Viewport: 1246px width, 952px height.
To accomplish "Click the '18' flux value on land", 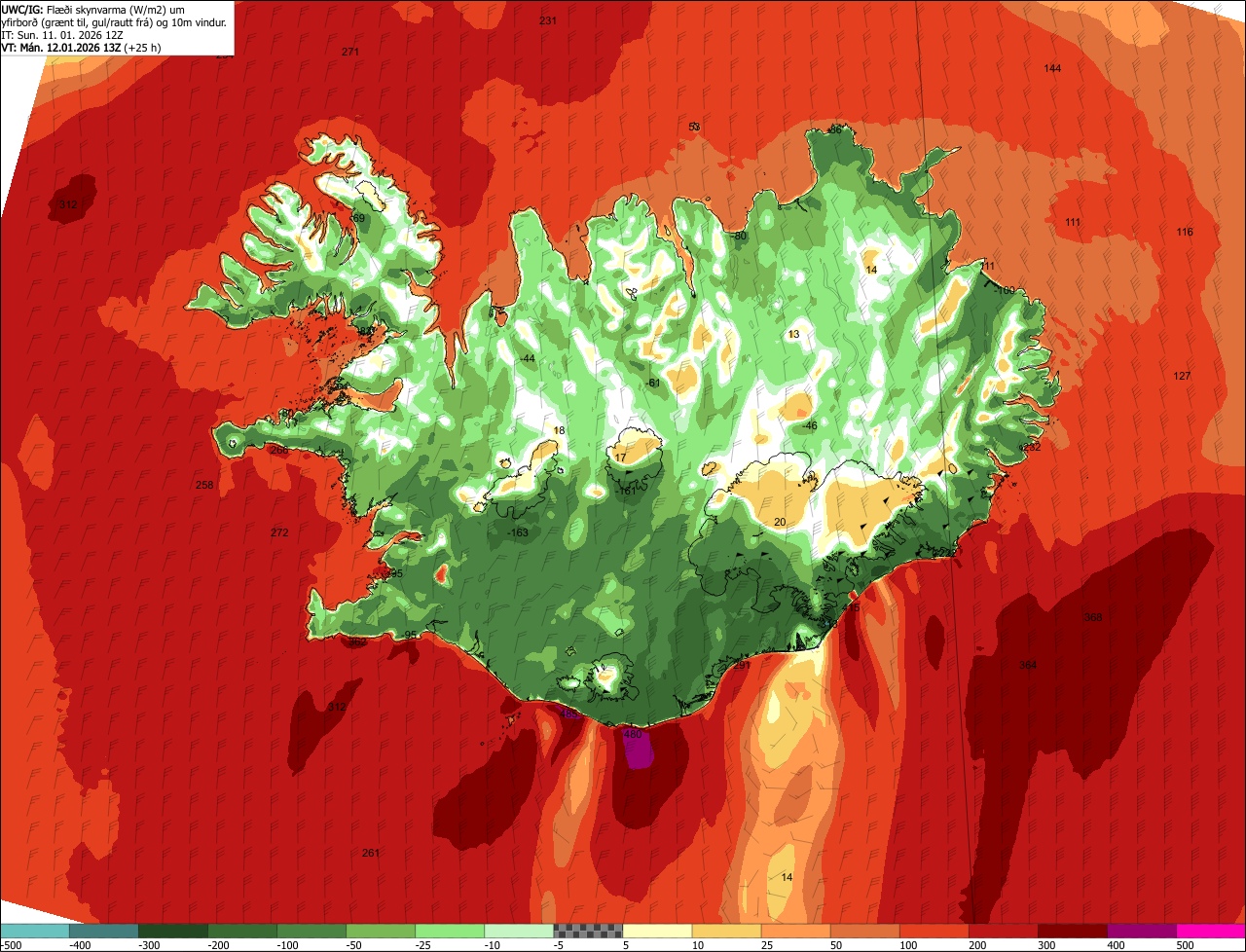I will click(x=559, y=430).
